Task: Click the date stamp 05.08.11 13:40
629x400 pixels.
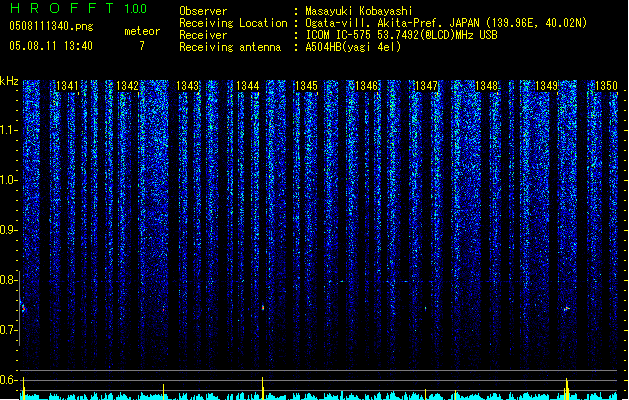Action: (x=51, y=46)
